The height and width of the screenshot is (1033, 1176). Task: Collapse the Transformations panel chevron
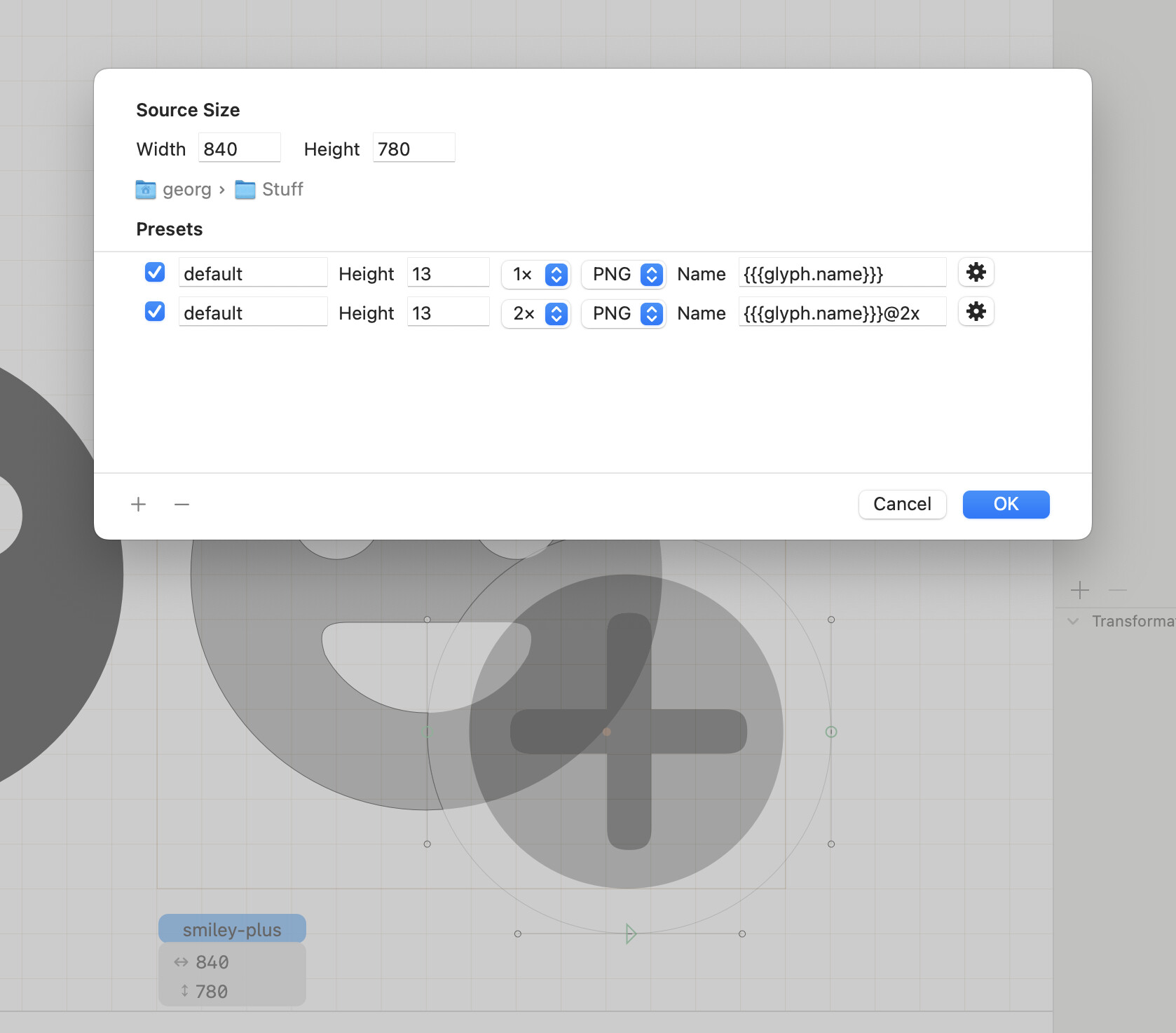(x=1073, y=622)
